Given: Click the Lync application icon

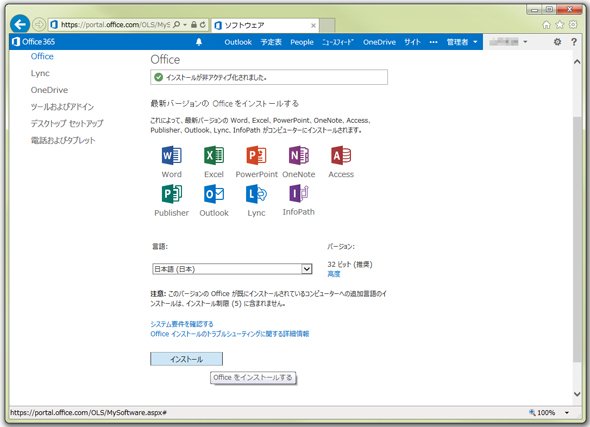Looking at the screenshot, I should [x=256, y=194].
